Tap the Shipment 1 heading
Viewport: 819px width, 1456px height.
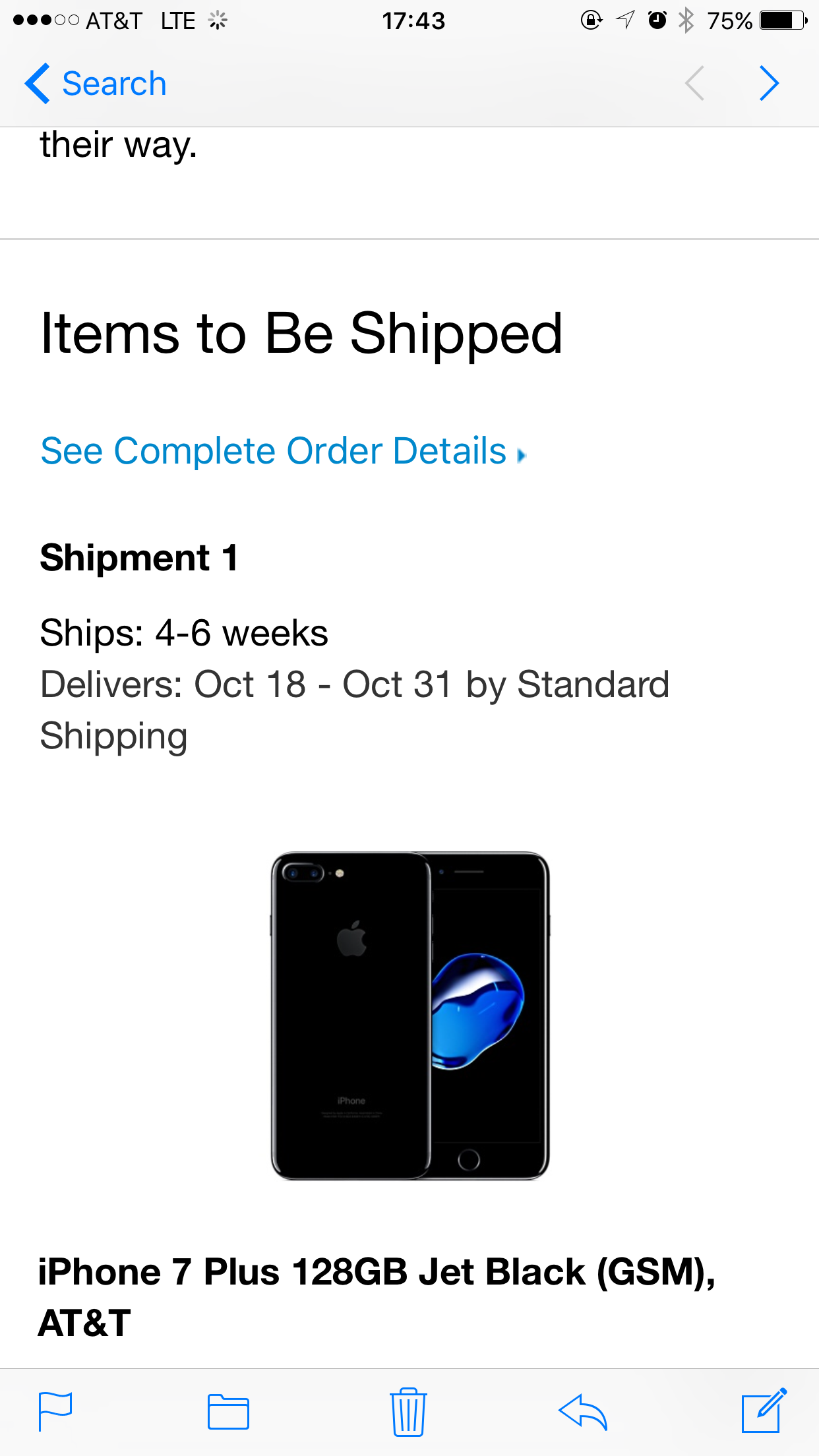click(x=138, y=558)
